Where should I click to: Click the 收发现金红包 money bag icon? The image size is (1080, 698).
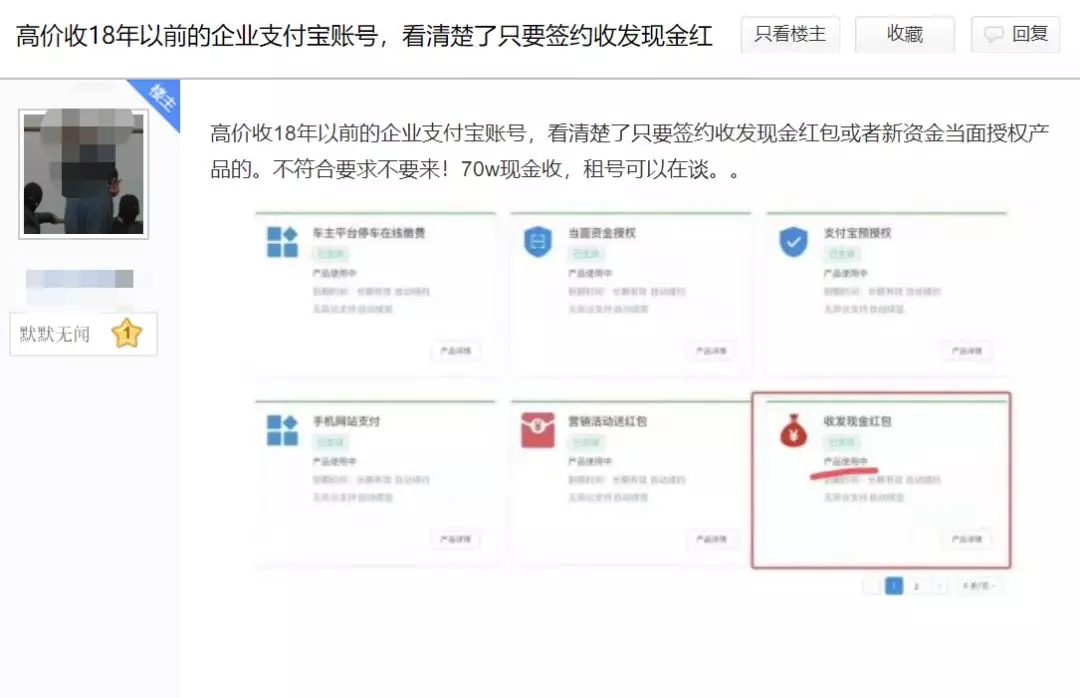[x=794, y=430]
